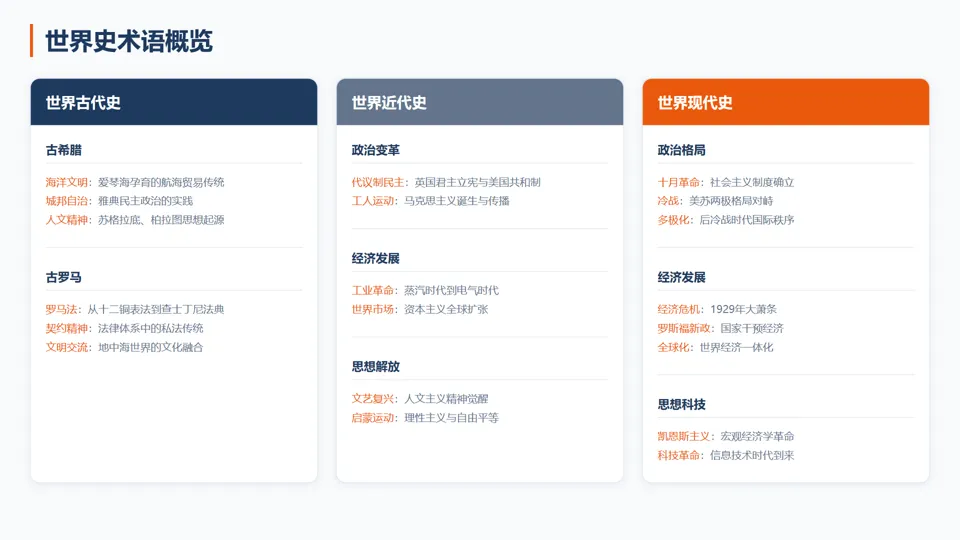Click the description 地中海世界的文化融合
This screenshot has height=540, width=960.
pyautogui.click(x=151, y=347)
